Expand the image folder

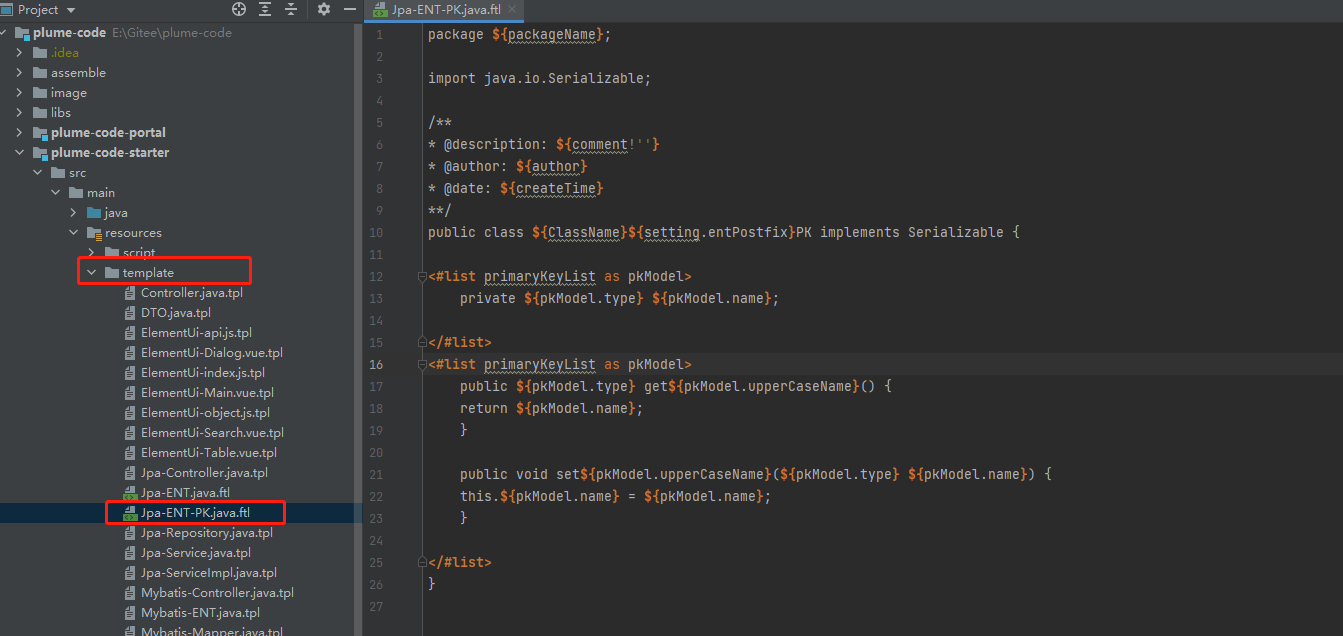tap(19, 93)
